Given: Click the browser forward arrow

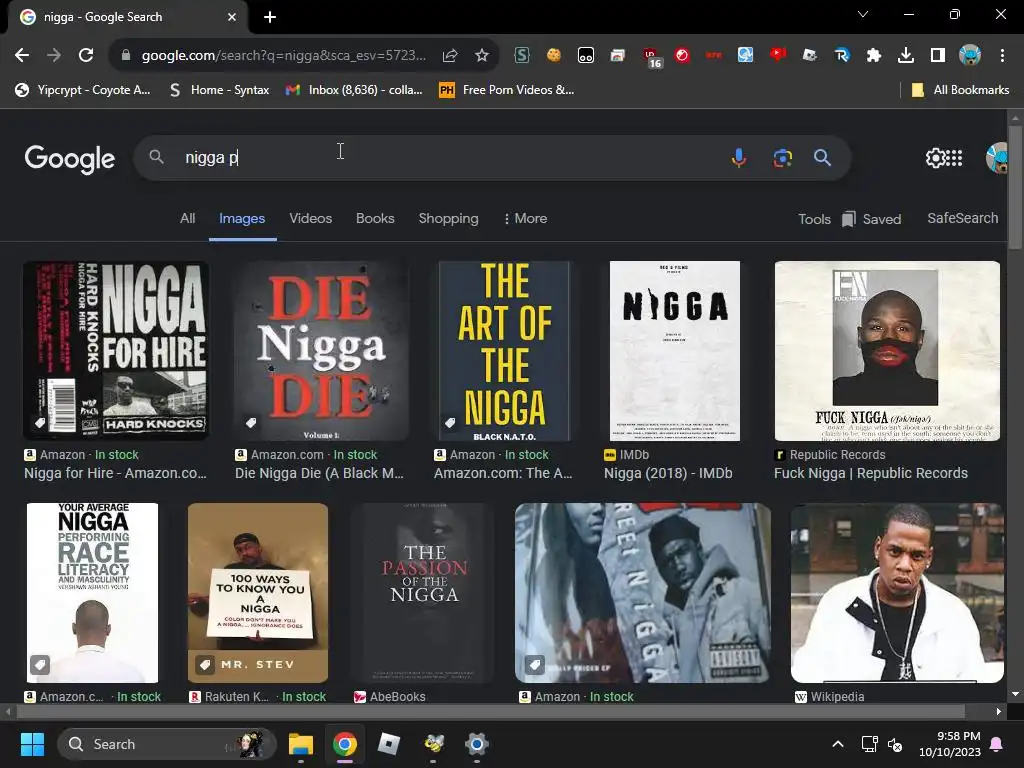Looking at the screenshot, I should pos(54,56).
